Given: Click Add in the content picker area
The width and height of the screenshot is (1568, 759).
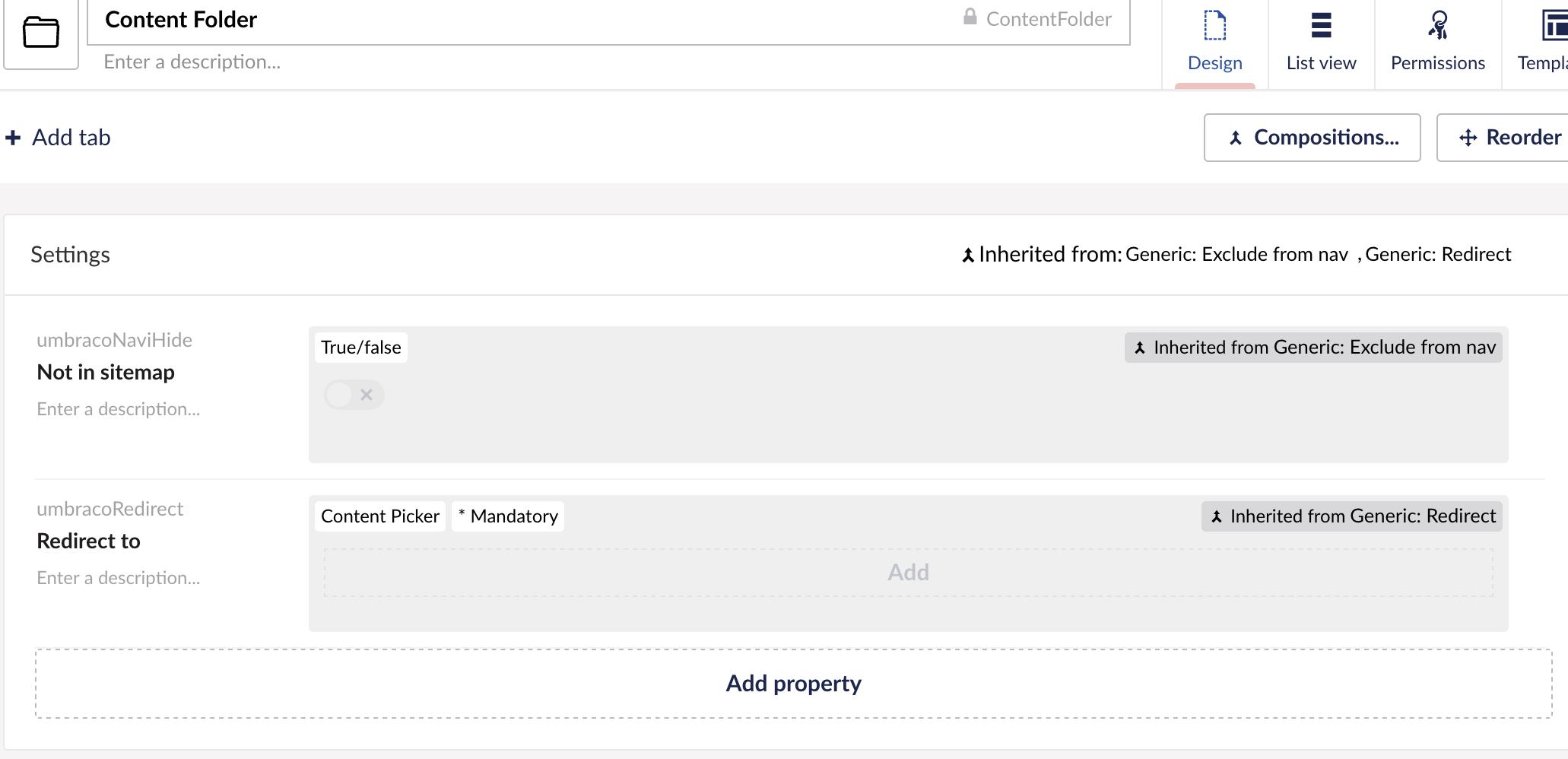Looking at the screenshot, I should pyautogui.click(x=908, y=573).
